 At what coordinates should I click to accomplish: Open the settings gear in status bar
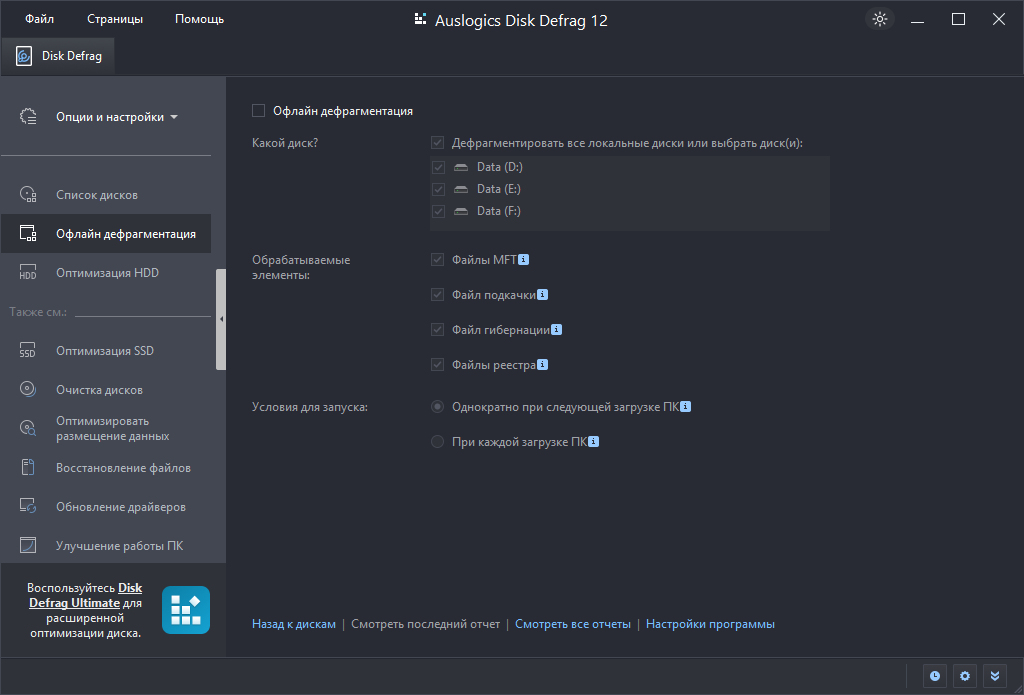[x=965, y=676]
